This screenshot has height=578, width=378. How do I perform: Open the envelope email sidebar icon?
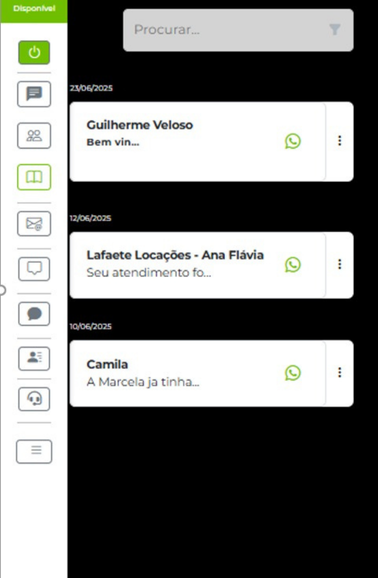[x=34, y=223]
